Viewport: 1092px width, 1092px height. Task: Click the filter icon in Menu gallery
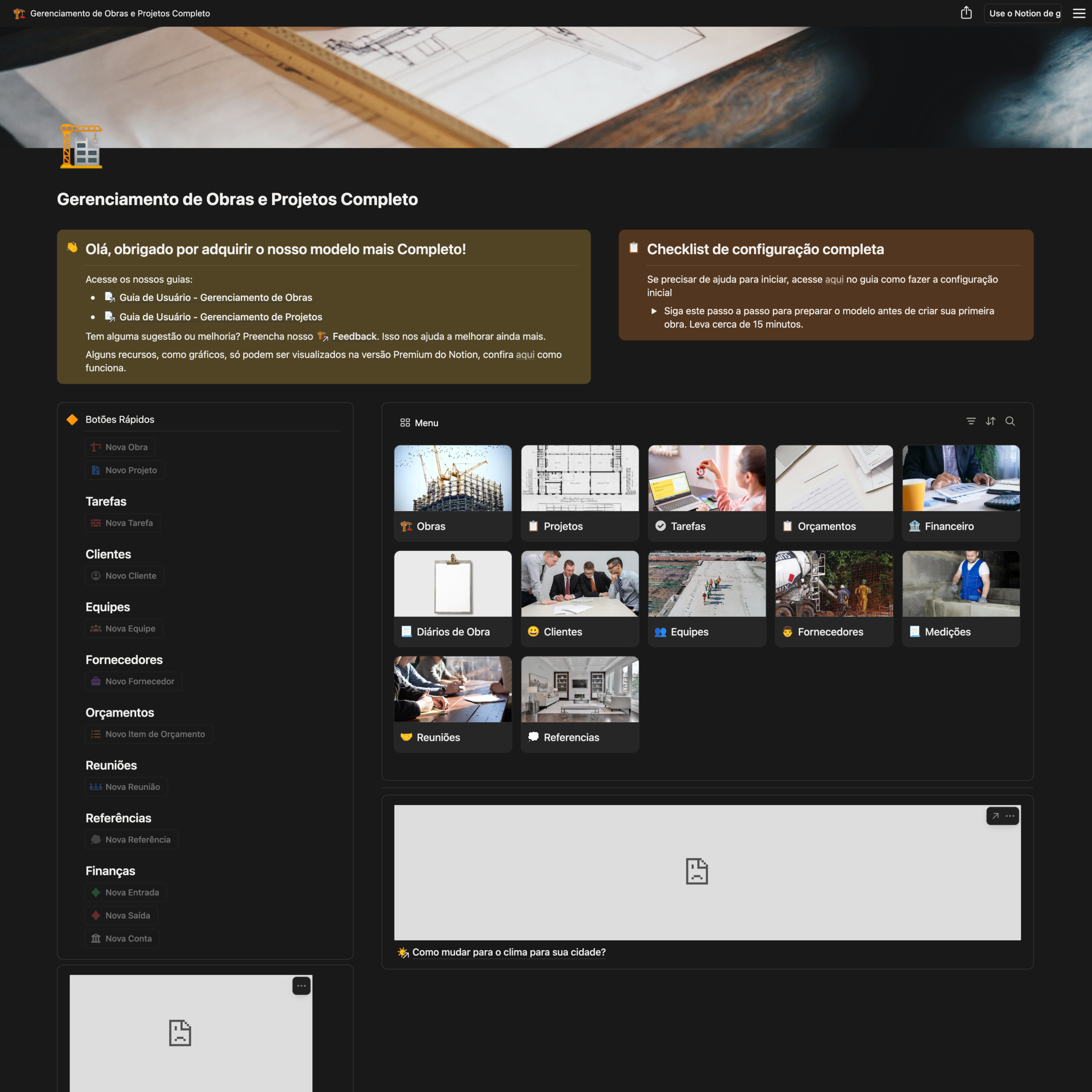971,421
